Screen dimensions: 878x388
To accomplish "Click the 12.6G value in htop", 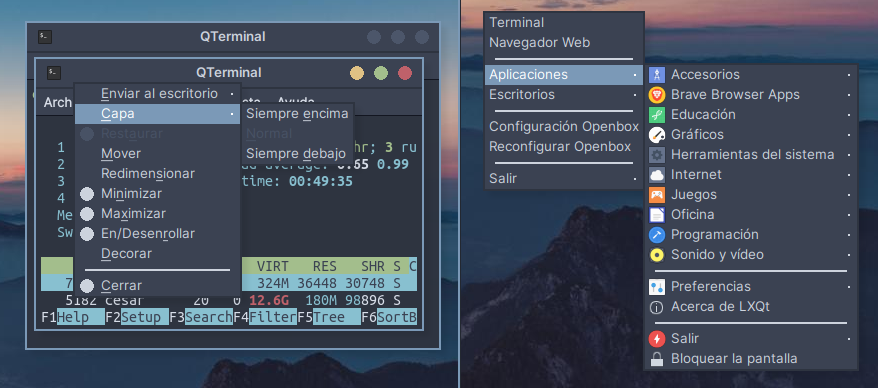I will tap(268, 300).
